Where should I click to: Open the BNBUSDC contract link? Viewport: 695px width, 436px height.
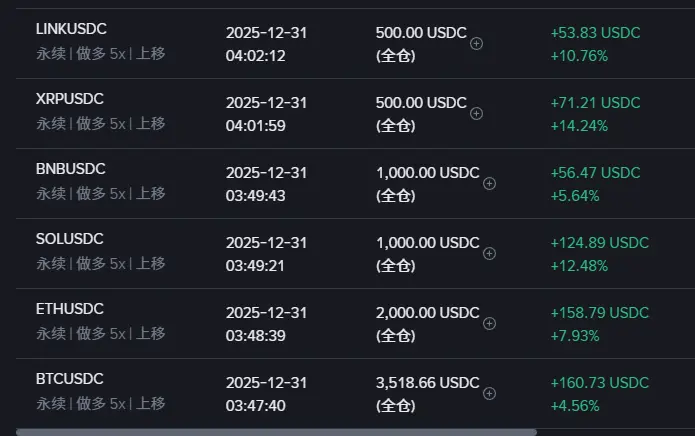[x=70, y=169]
